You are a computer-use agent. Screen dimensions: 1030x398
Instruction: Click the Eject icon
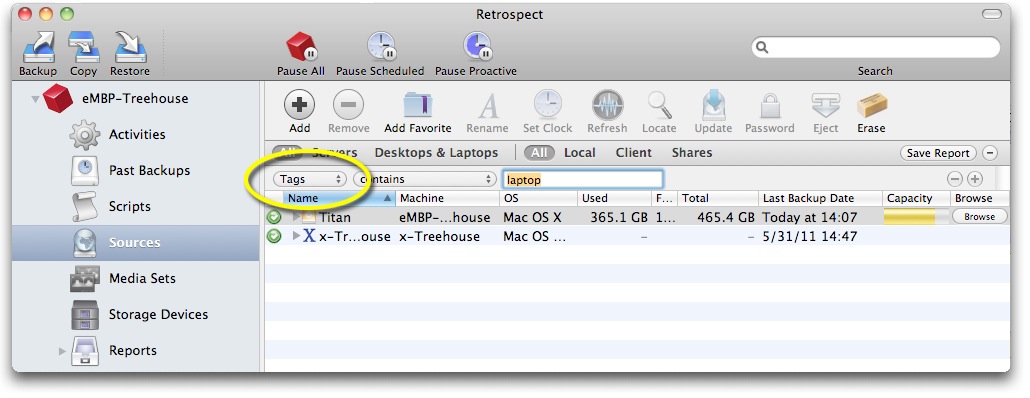[825, 104]
